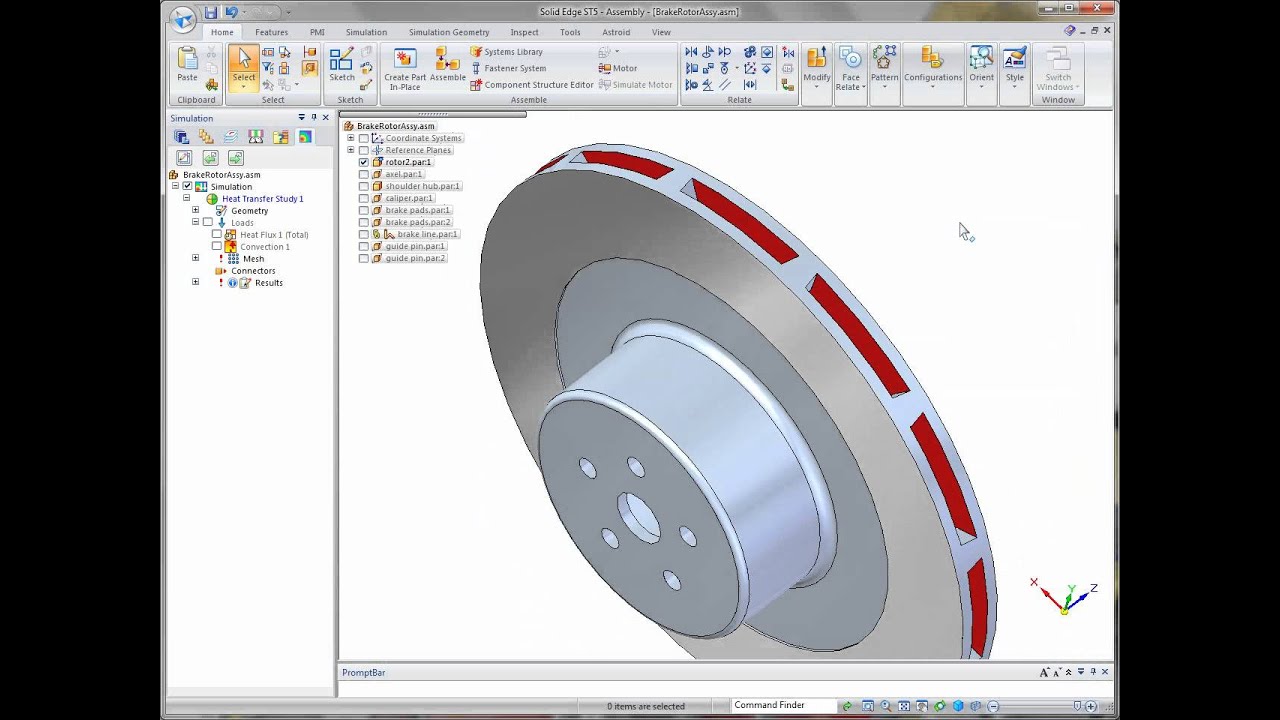Select guide pin.par:2 in the PathFinder
This screenshot has height=720, width=1280.
(x=415, y=258)
